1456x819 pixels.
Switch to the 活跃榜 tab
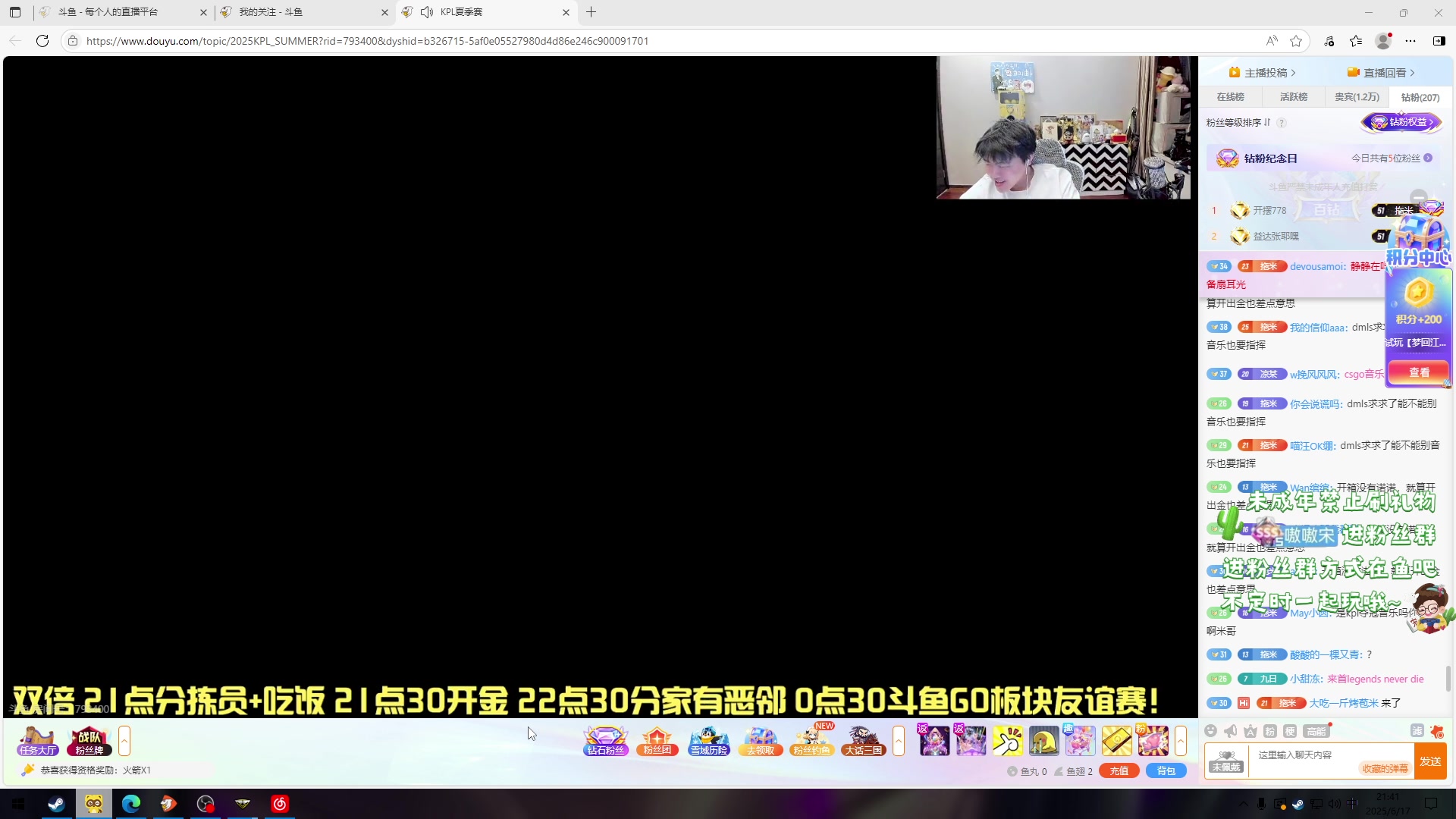coord(1294,97)
